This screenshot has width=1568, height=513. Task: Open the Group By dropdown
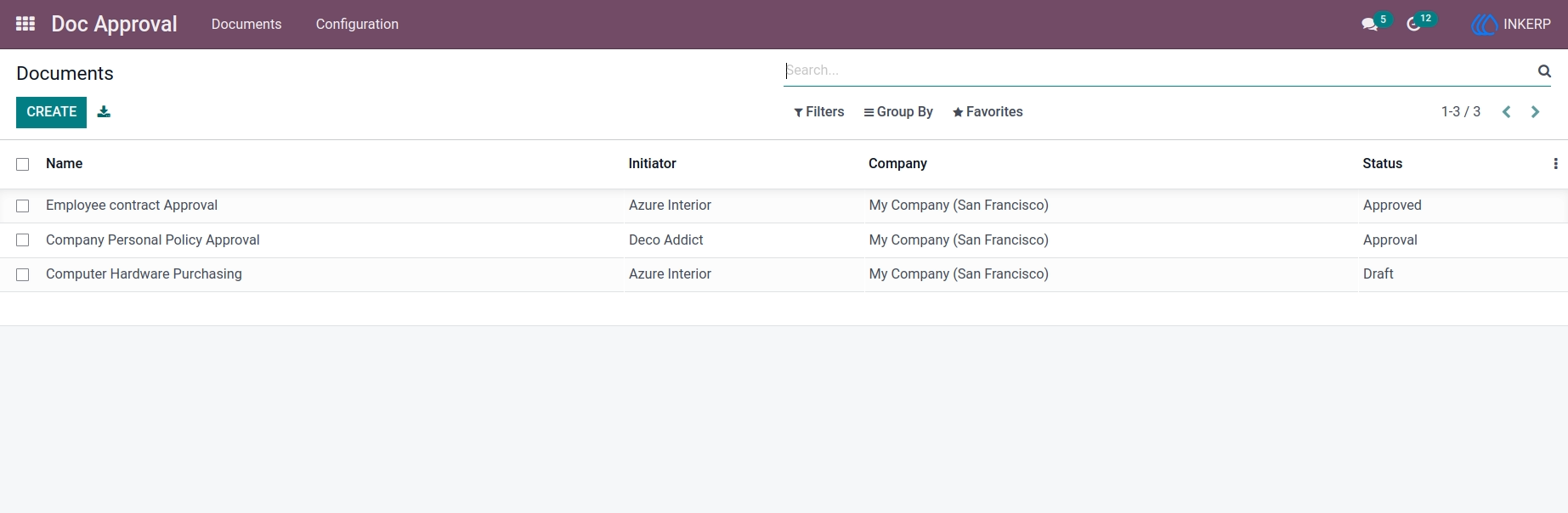(898, 112)
